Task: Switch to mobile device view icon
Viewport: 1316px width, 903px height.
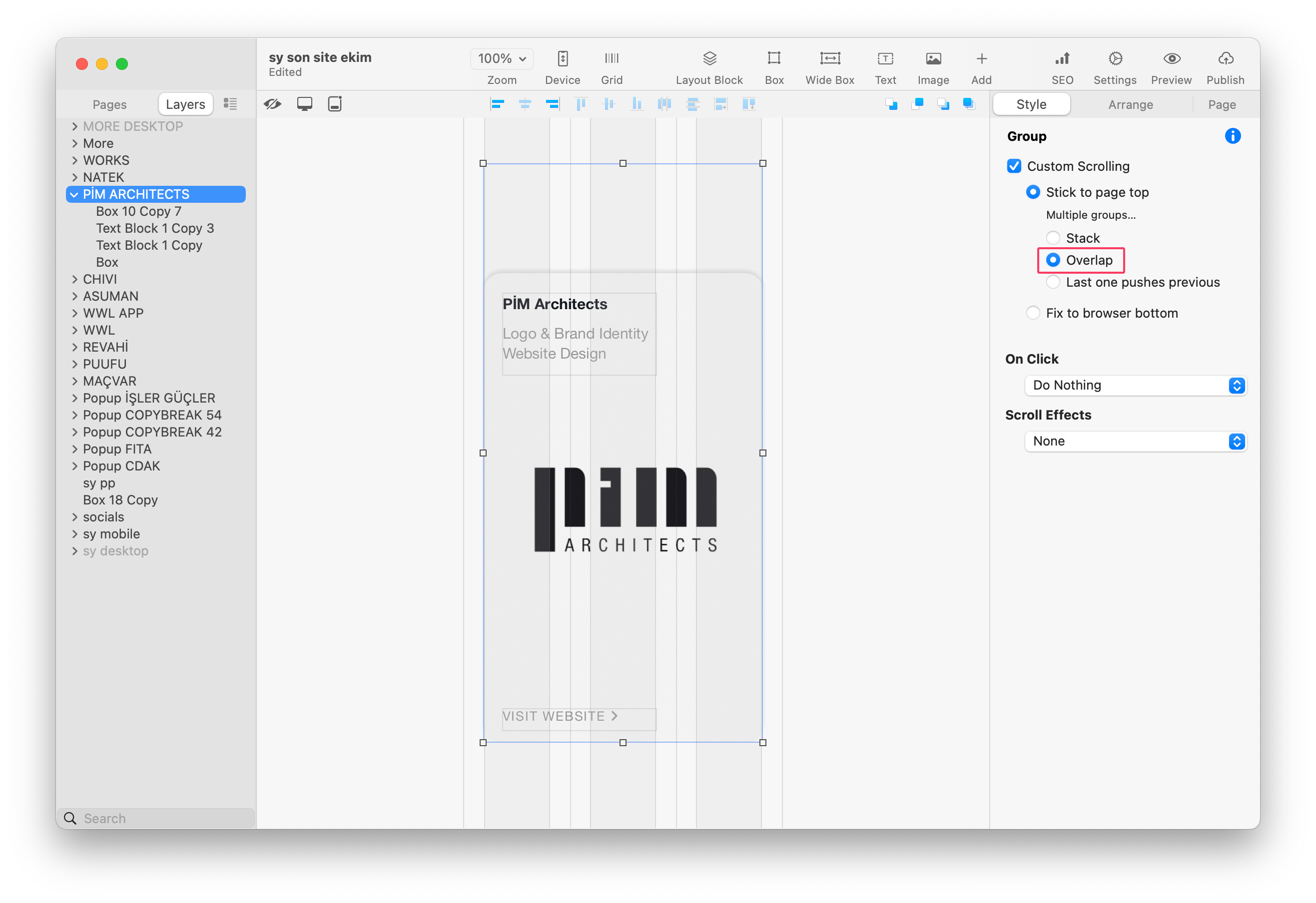Action: coord(335,104)
